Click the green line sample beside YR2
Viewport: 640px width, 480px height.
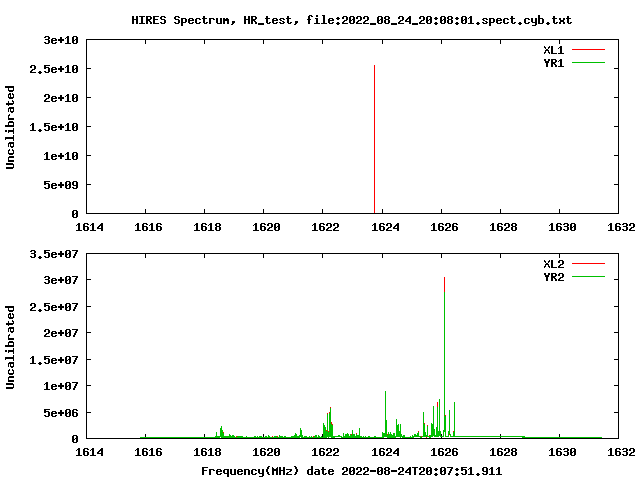(588, 277)
